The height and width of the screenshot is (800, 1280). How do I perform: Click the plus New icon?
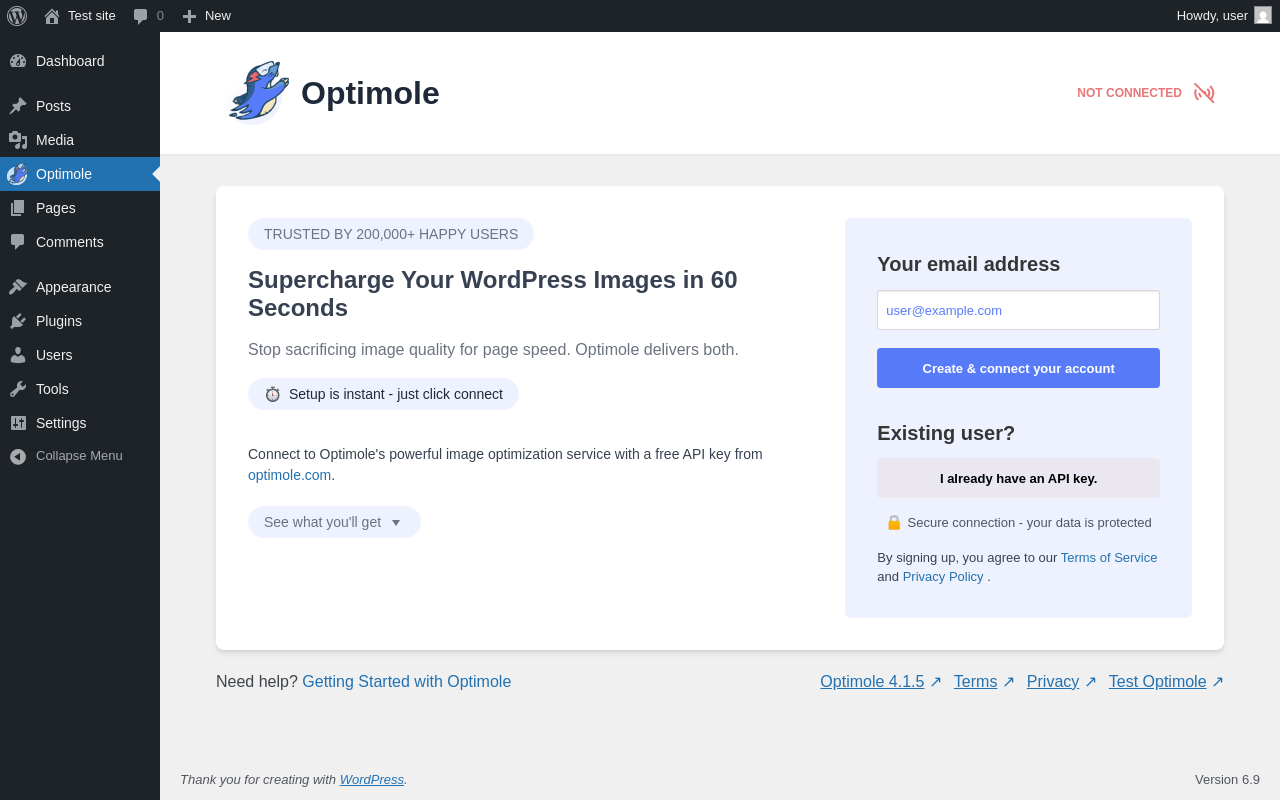tap(189, 16)
